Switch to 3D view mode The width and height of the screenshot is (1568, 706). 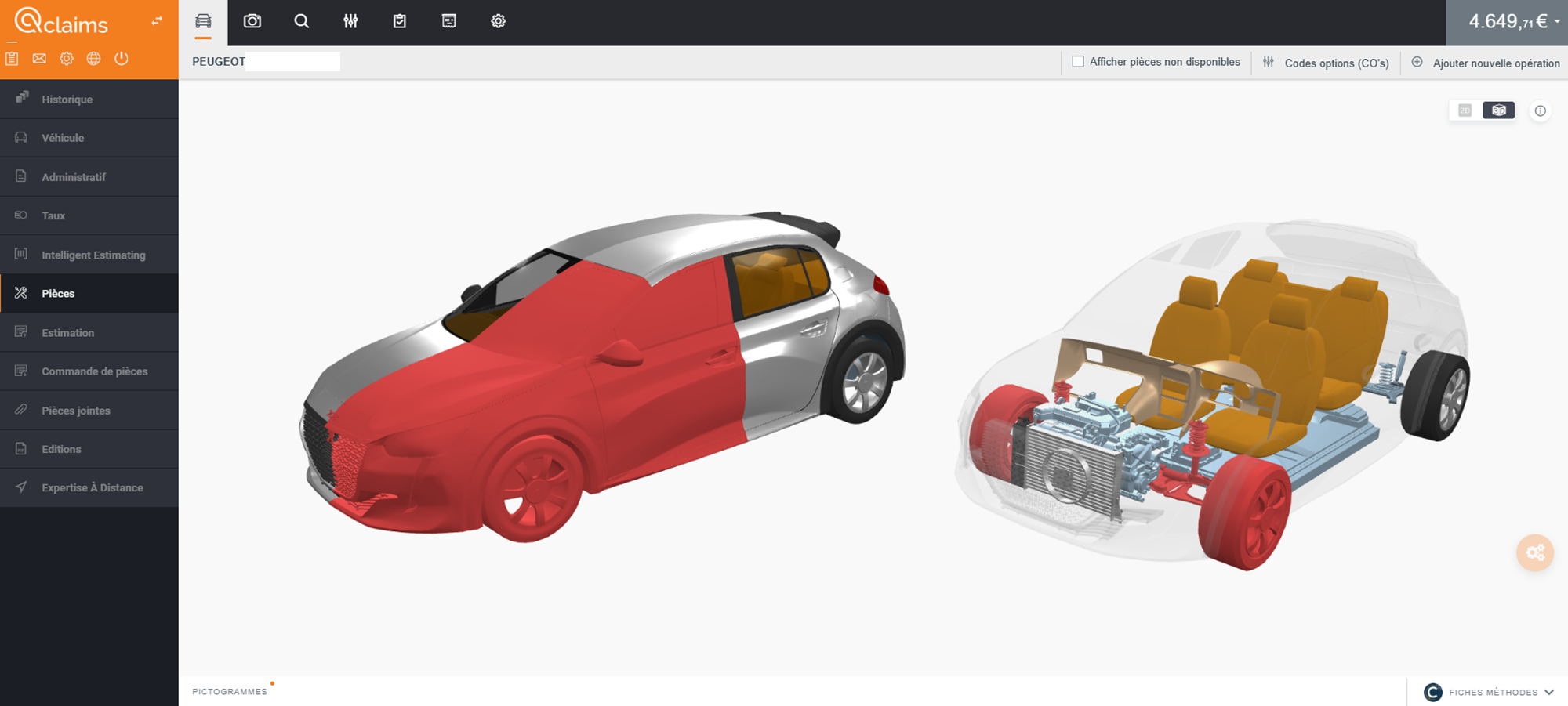pos(1498,110)
